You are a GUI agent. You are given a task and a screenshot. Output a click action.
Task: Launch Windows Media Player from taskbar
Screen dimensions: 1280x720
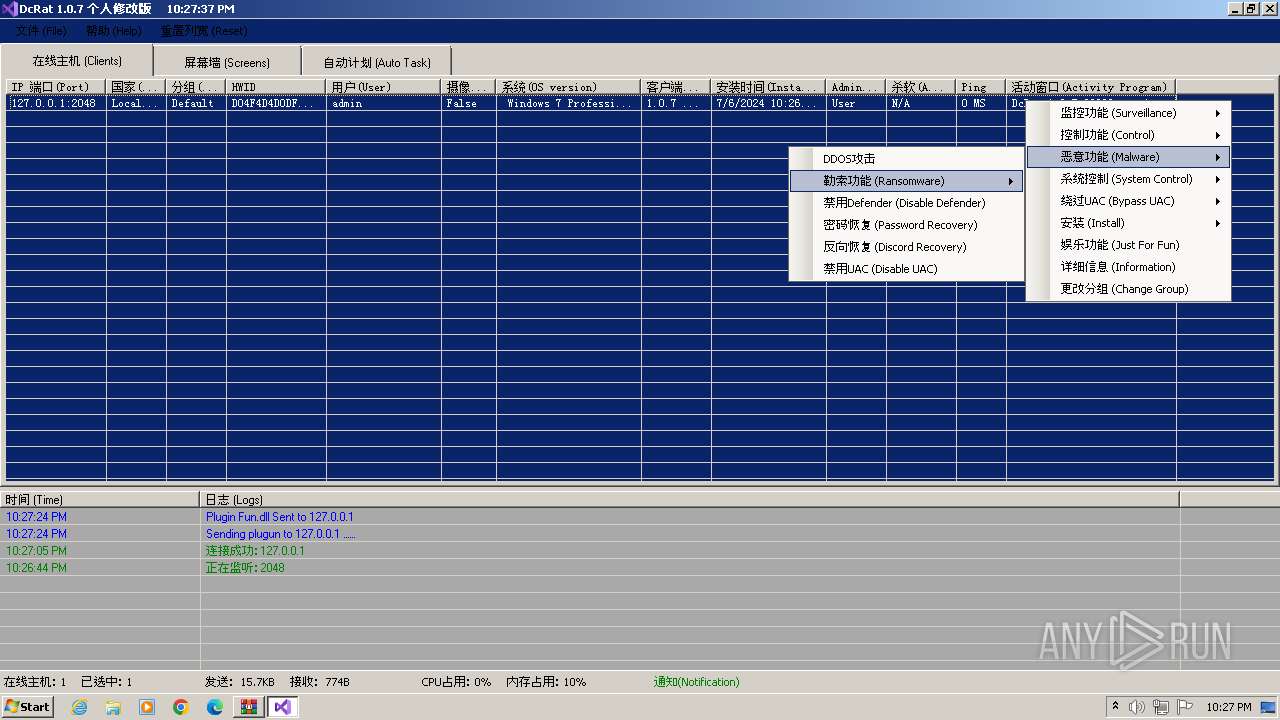(x=147, y=707)
